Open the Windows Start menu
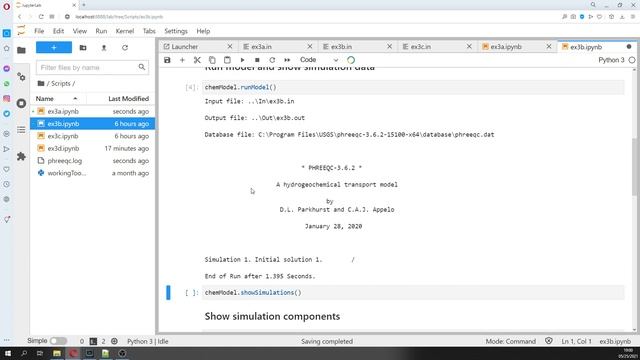 [x=7, y=353]
